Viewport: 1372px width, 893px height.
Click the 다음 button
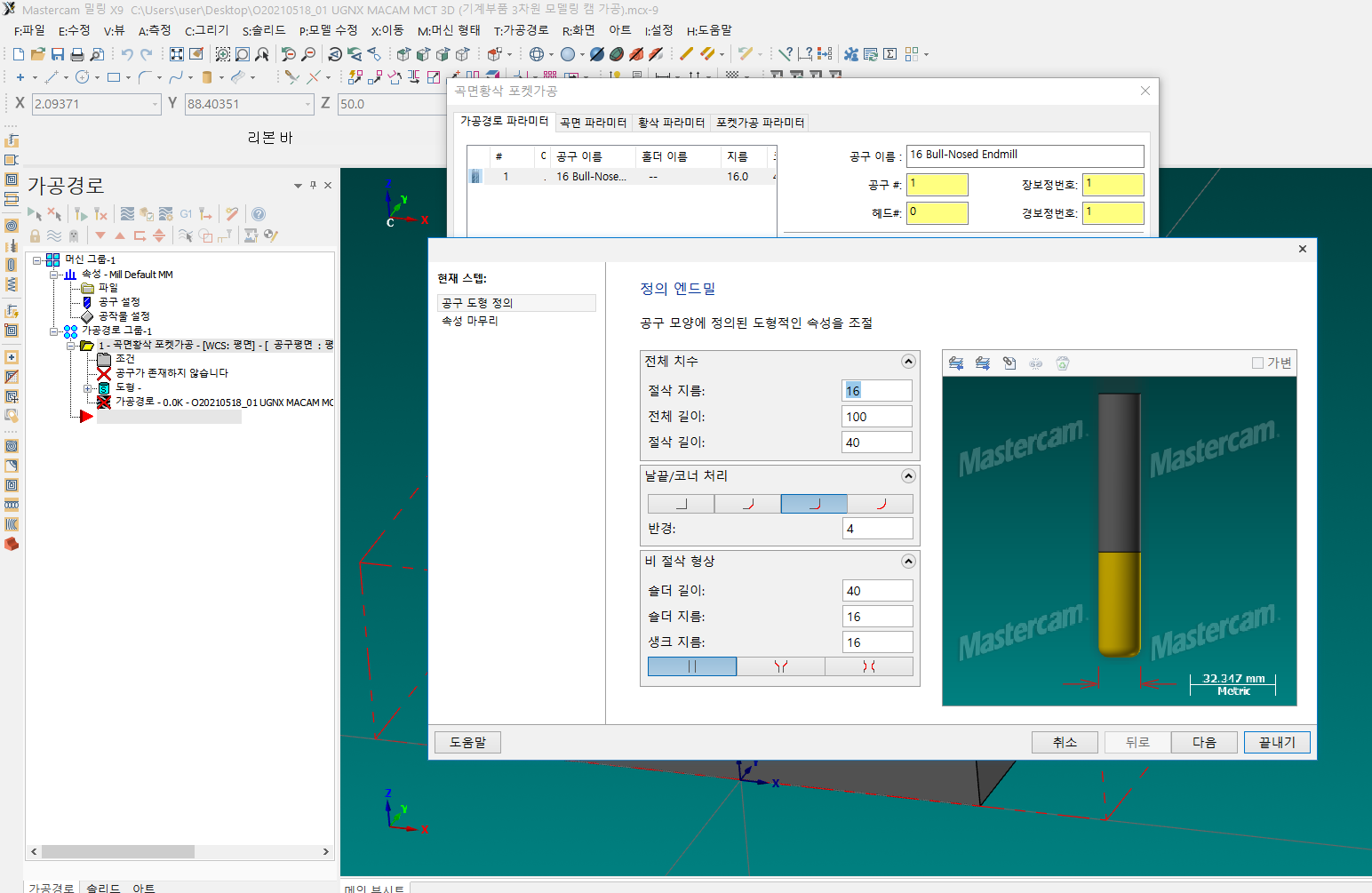tap(1204, 742)
